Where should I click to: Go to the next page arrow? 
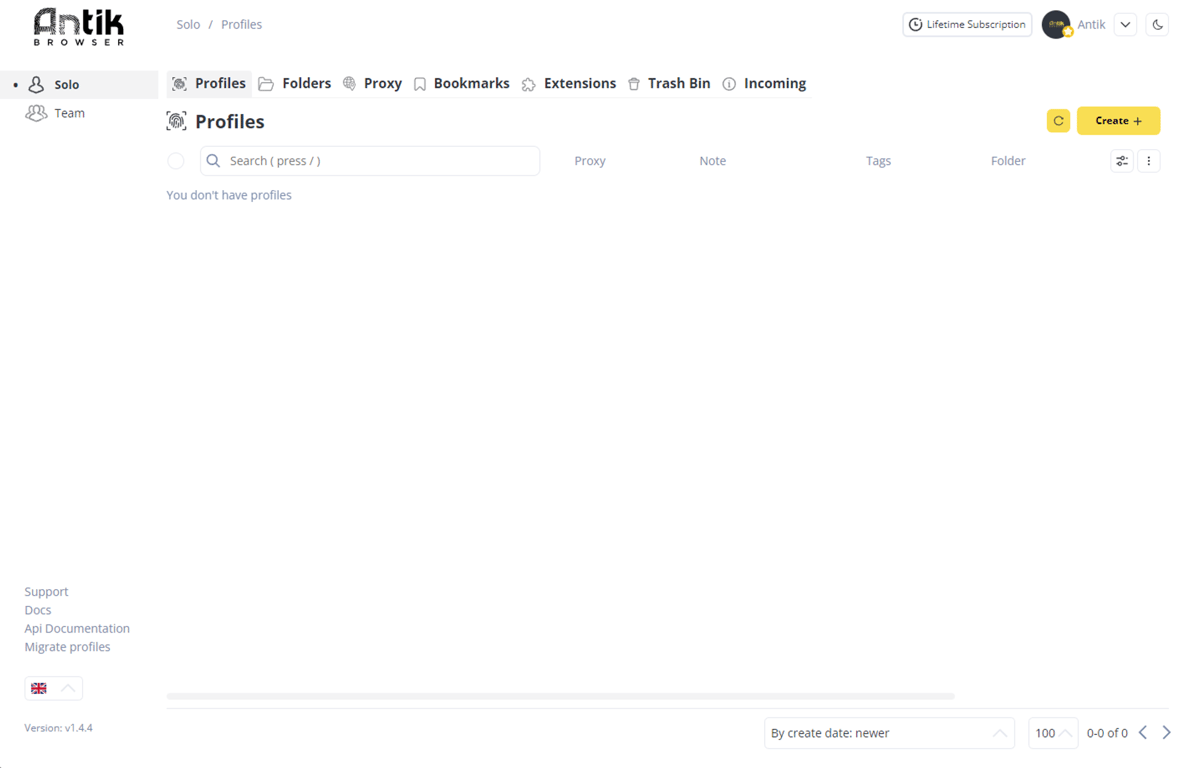(1167, 732)
